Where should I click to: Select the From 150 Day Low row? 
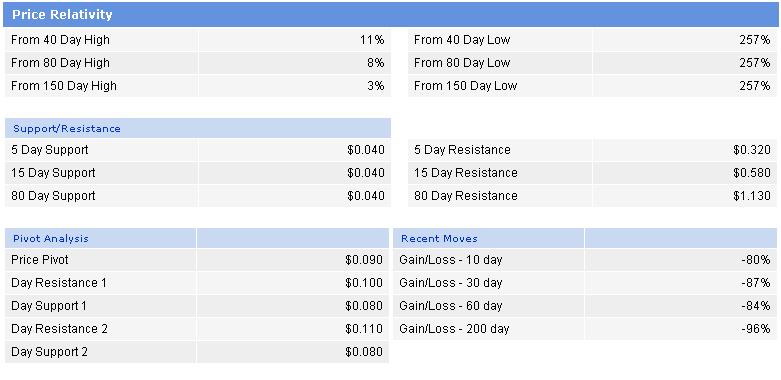pyautogui.click(x=592, y=86)
